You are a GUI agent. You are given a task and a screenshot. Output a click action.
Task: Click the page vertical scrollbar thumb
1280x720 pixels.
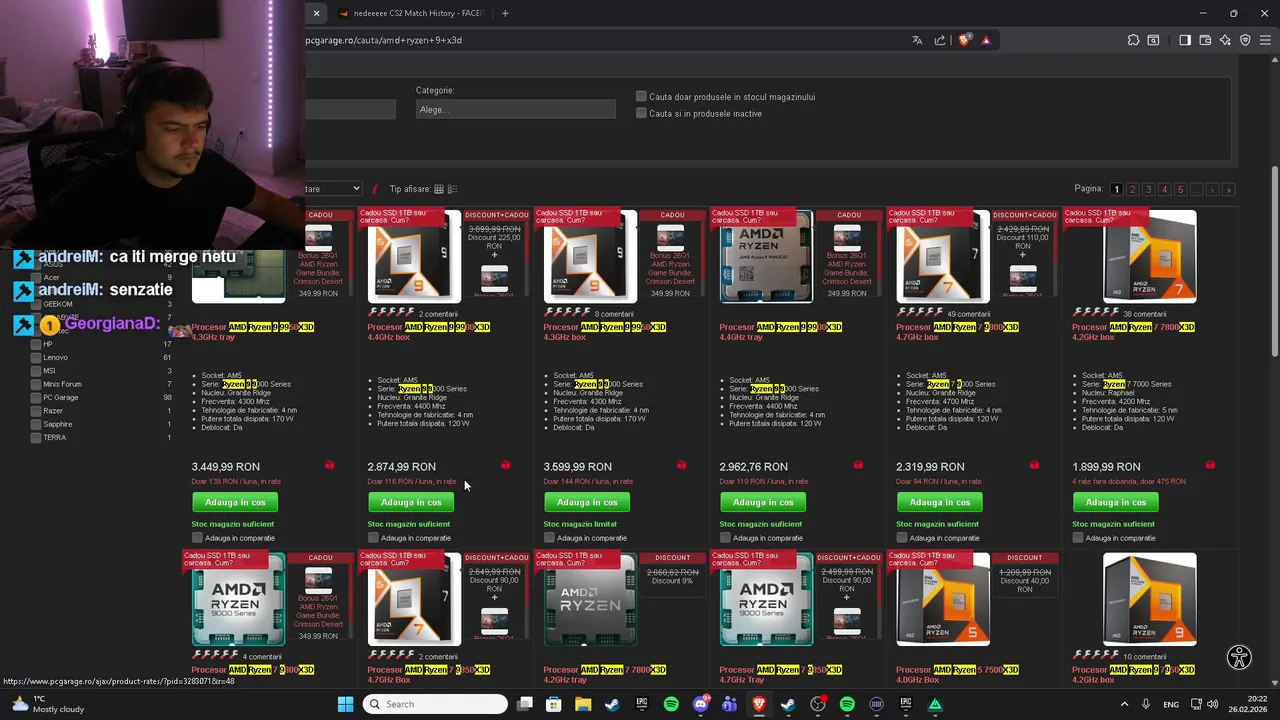pyautogui.click(x=1273, y=260)
